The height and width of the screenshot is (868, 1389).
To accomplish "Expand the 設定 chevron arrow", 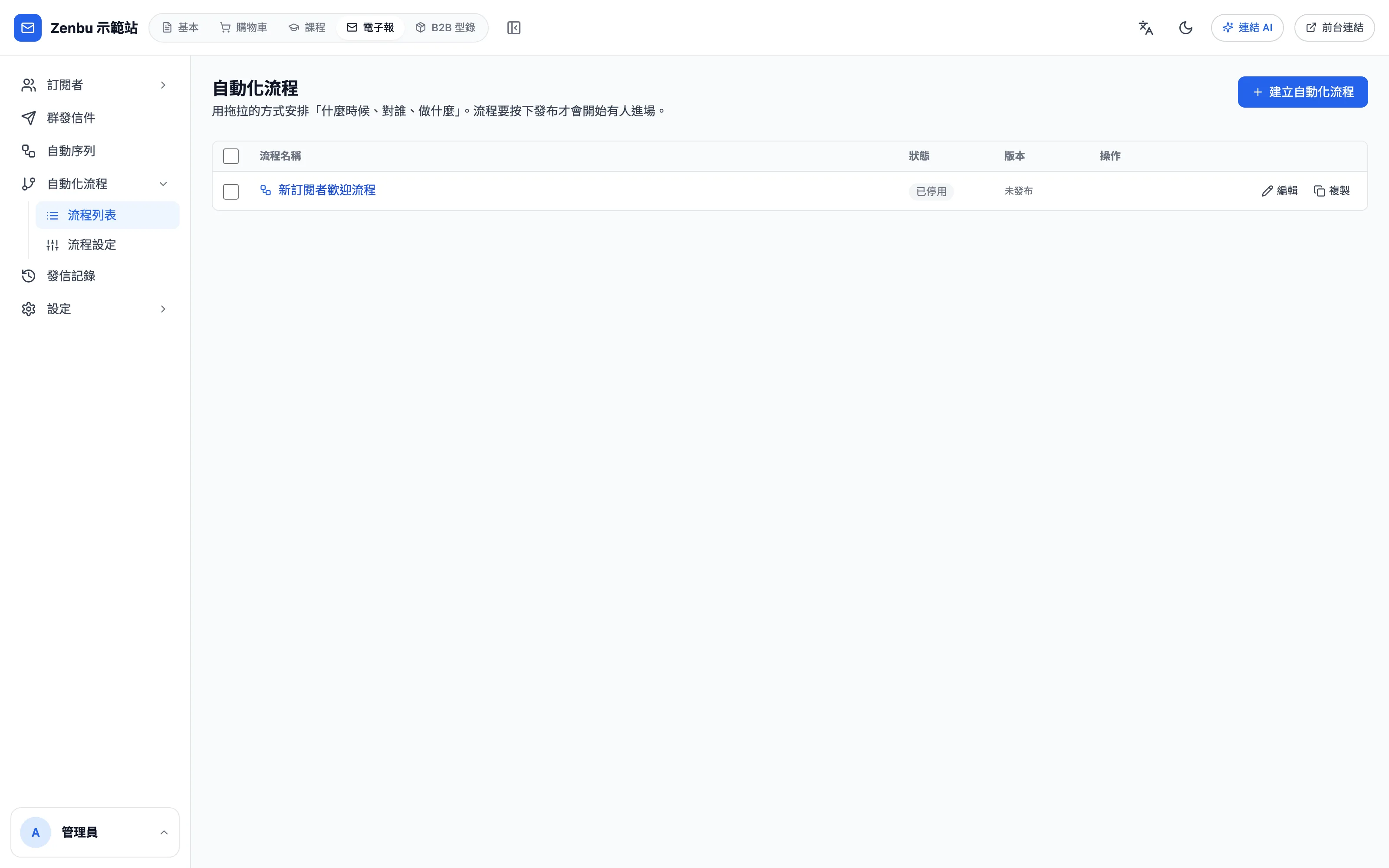I will click(163, 309).
